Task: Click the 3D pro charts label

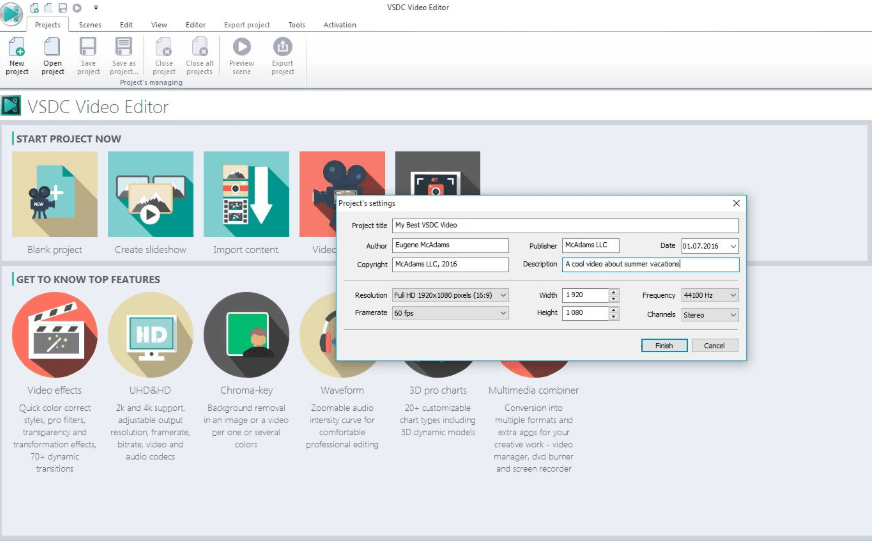Action: tap(438, 390)
